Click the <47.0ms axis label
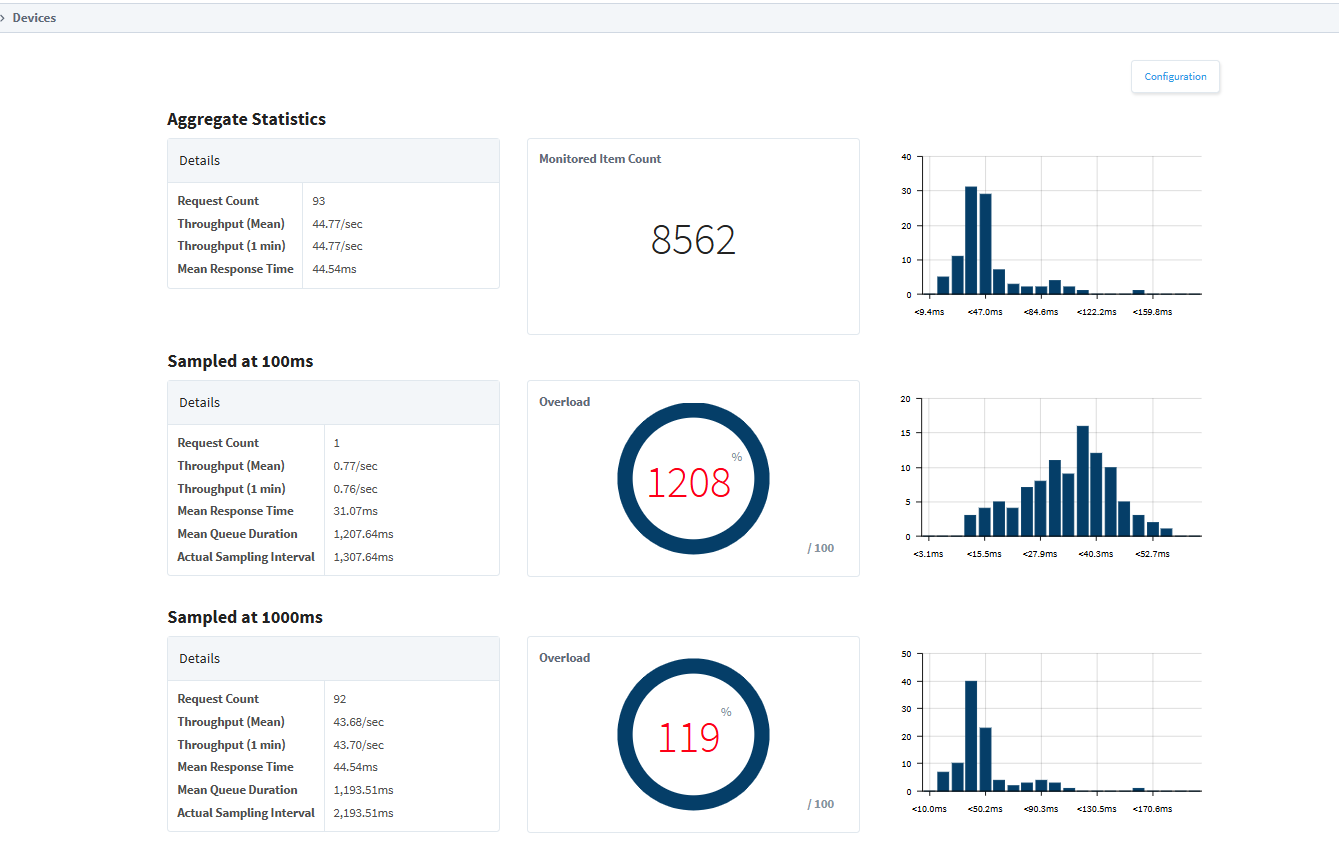This screenshot has width=1339, height=849. coord(984,312)
